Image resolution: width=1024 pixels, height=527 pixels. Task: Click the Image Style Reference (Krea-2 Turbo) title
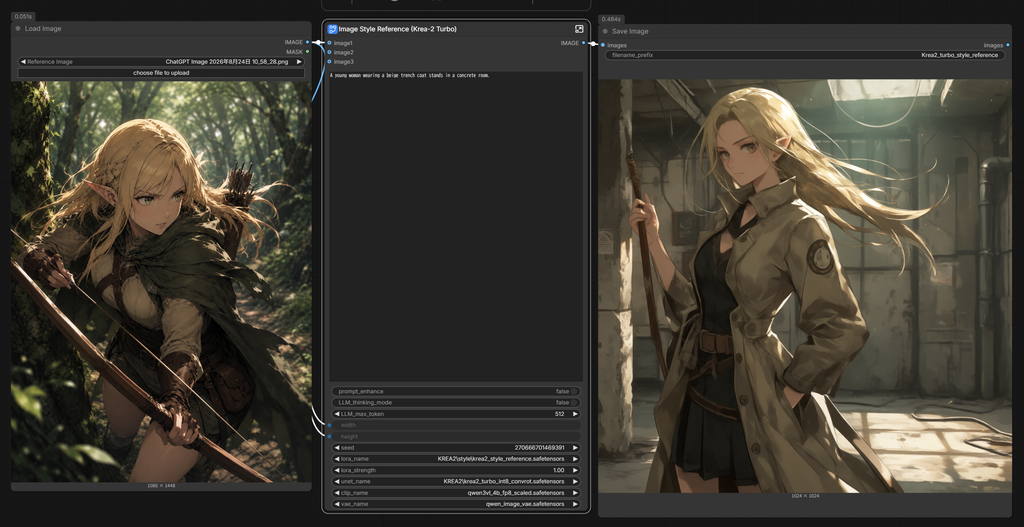point(397,29)
